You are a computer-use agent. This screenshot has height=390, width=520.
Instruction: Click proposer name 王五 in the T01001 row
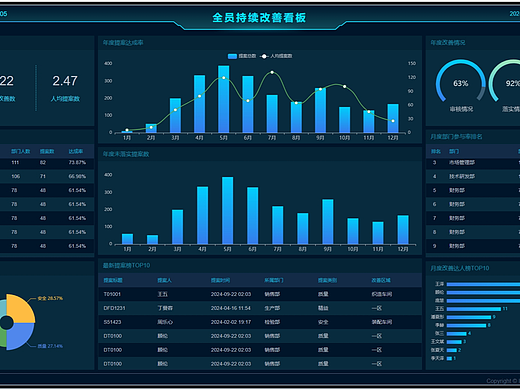click(x=162, y=294)
